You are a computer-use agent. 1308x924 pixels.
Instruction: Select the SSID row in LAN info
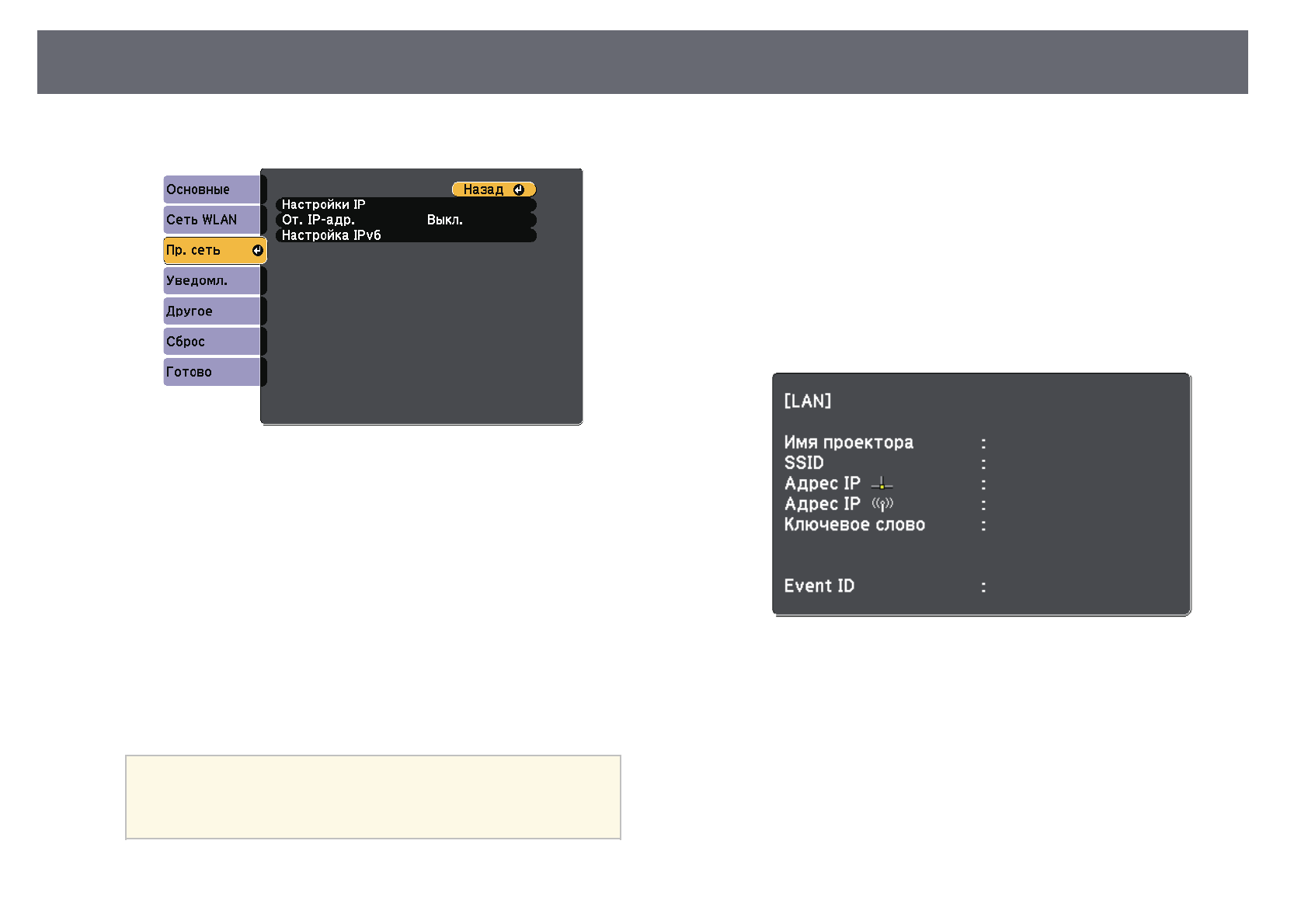(x=804, y=464)
